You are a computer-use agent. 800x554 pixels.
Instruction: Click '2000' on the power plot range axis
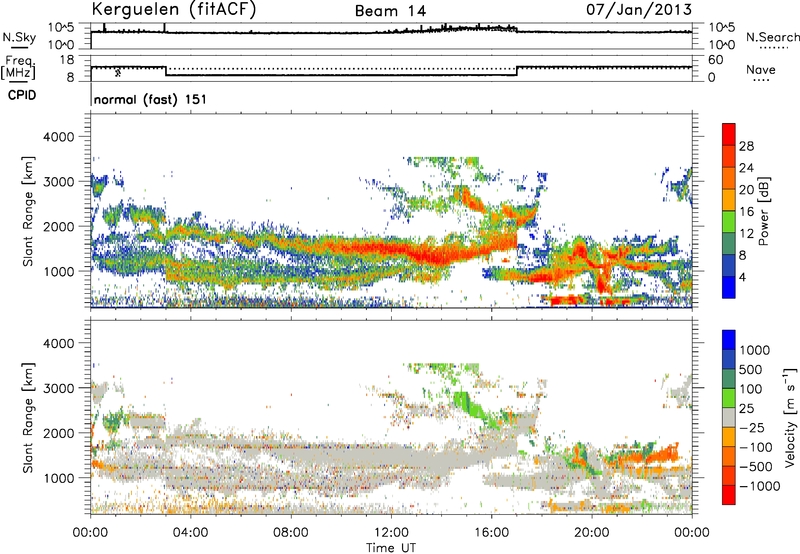point(58,226)
